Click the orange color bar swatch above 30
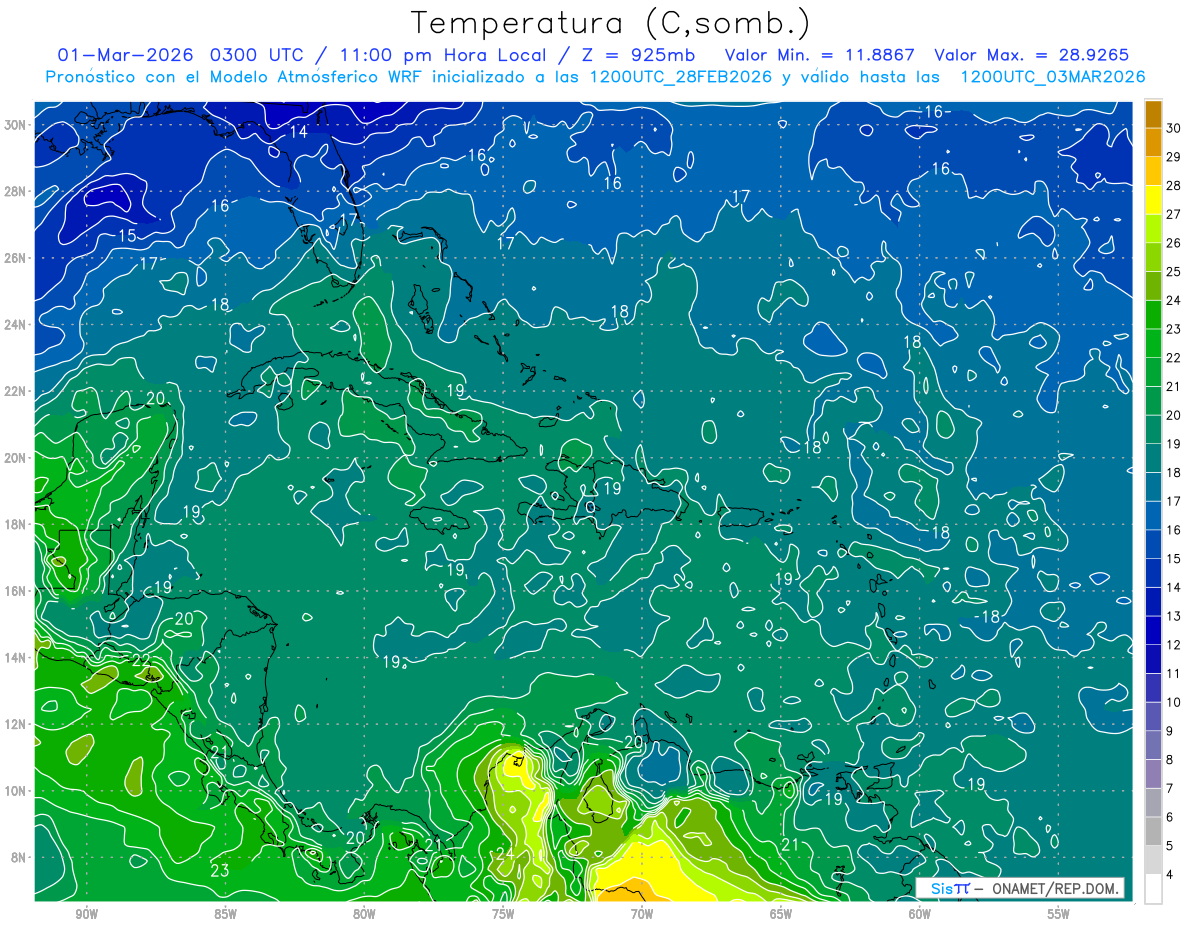 click(x=1154, y=114)
